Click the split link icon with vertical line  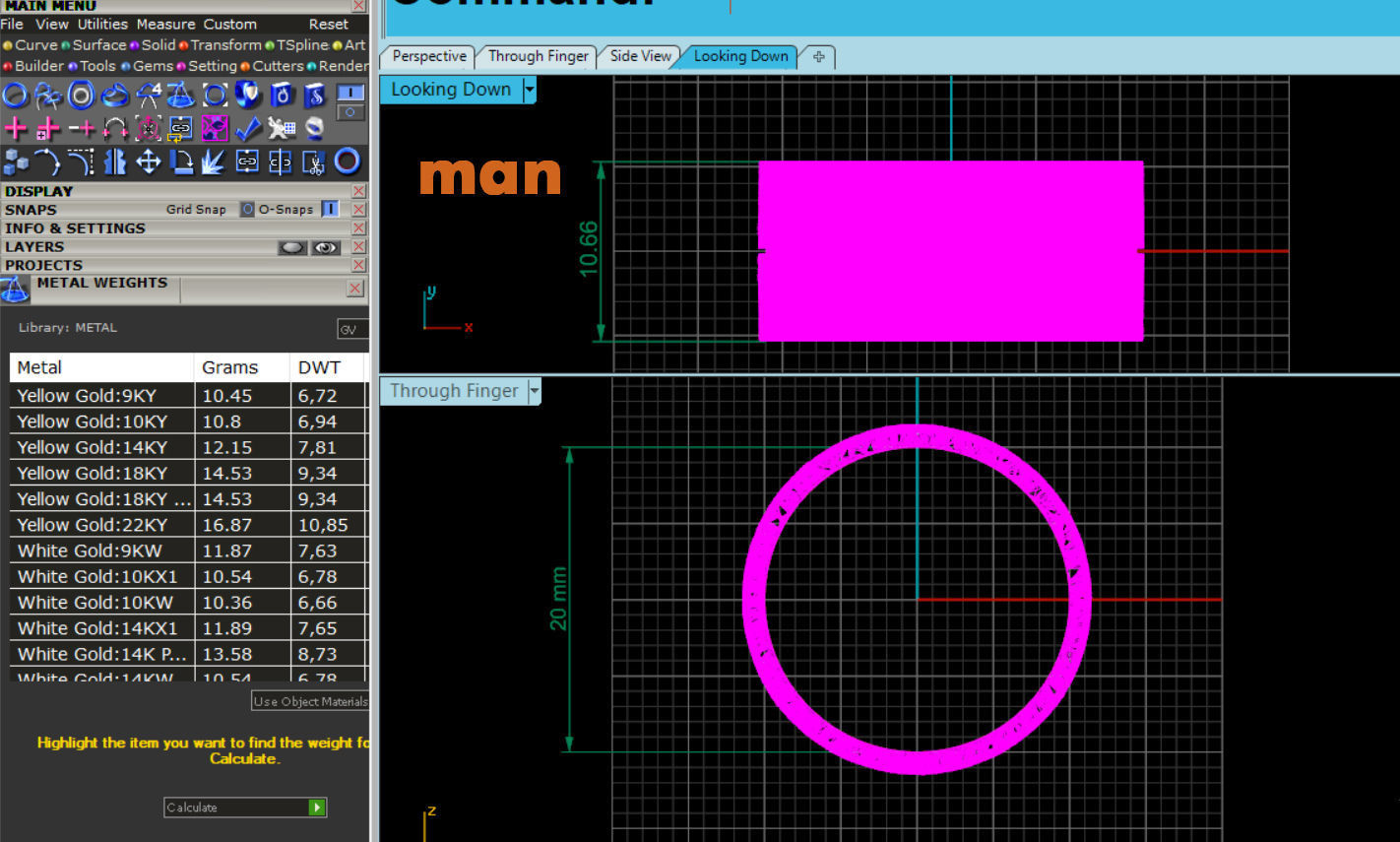pyautogui.click(x=281, y=162)
